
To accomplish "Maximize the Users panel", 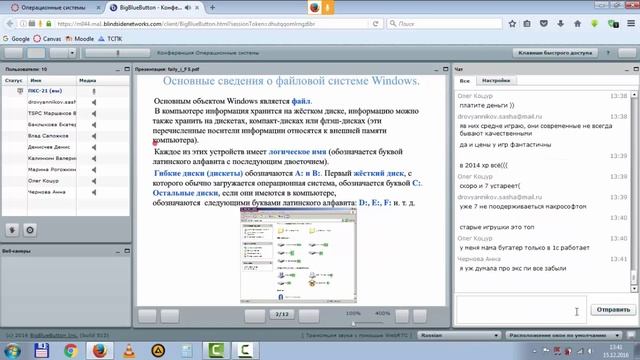I will [127, 69].
